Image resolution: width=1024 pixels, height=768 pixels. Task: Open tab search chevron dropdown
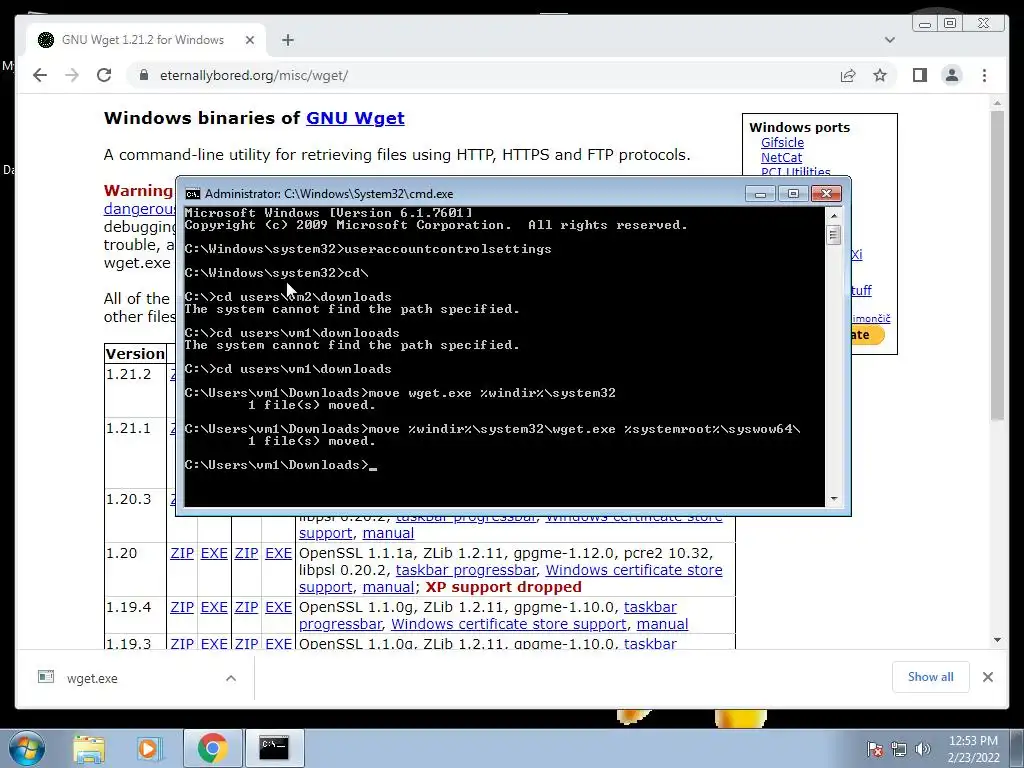(x=889, y=40)
